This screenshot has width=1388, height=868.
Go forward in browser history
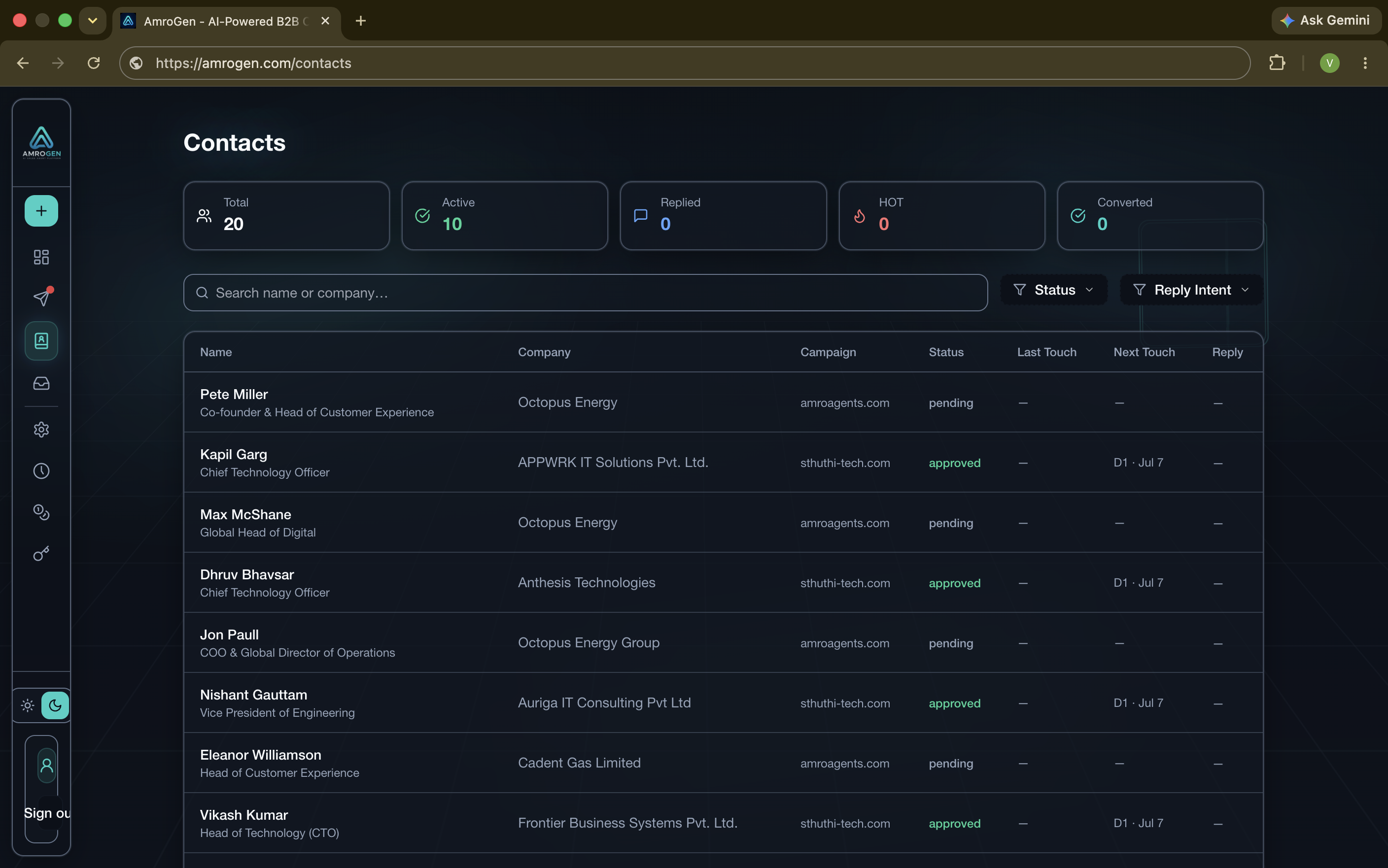(58, 63)
